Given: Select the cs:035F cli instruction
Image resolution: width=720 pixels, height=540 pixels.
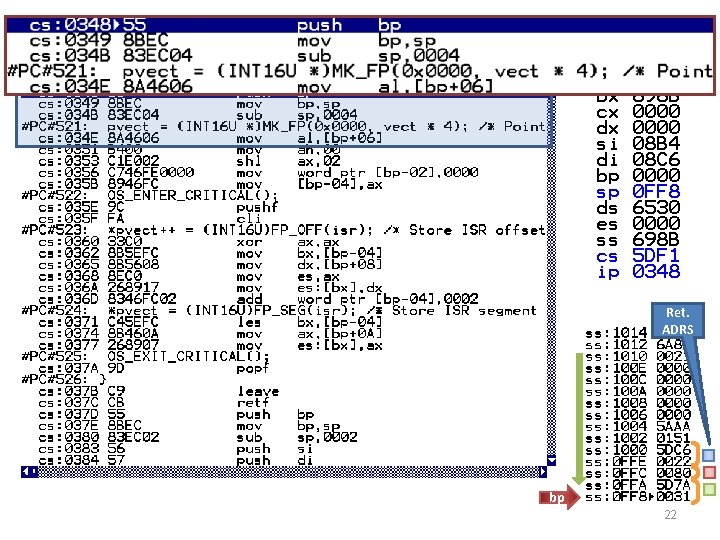Looking at the screenshot, I should click(150, 219).
